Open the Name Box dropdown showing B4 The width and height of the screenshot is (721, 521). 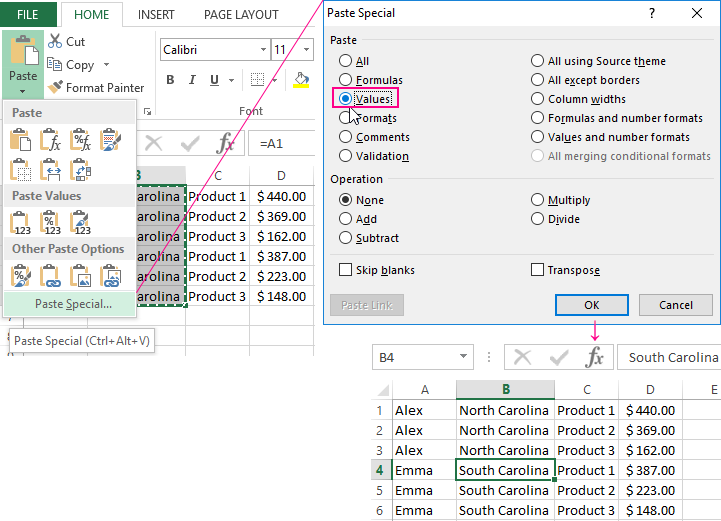tap(463, 358)
